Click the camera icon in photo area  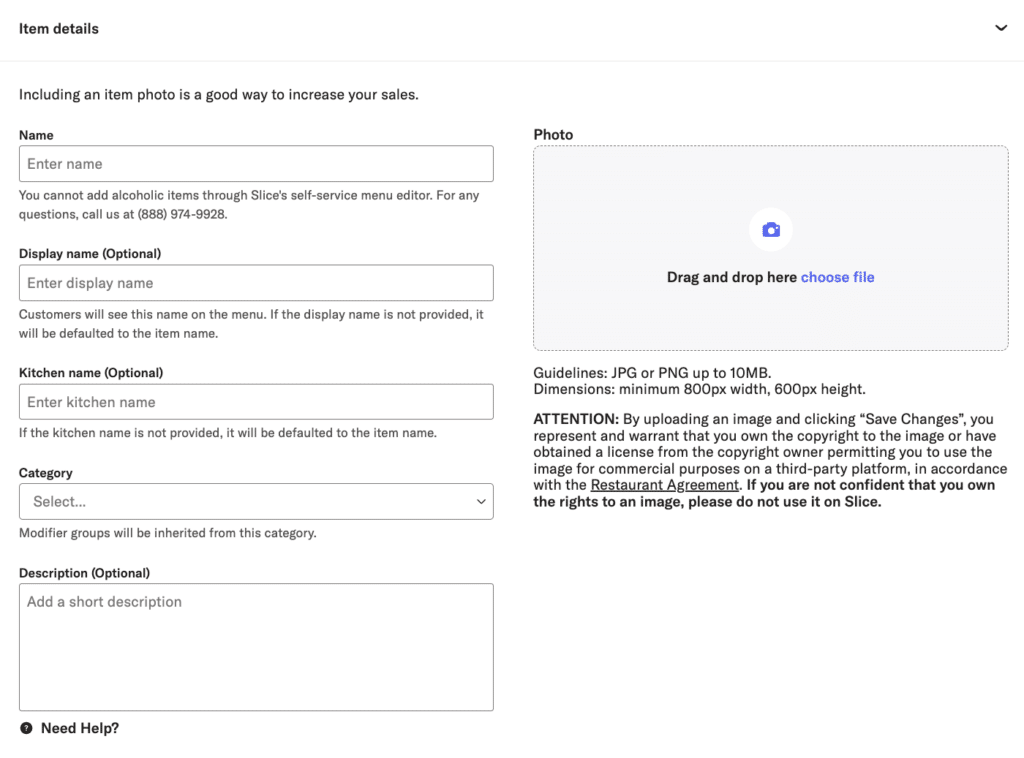pyautogui.click(x=770, y=230)
